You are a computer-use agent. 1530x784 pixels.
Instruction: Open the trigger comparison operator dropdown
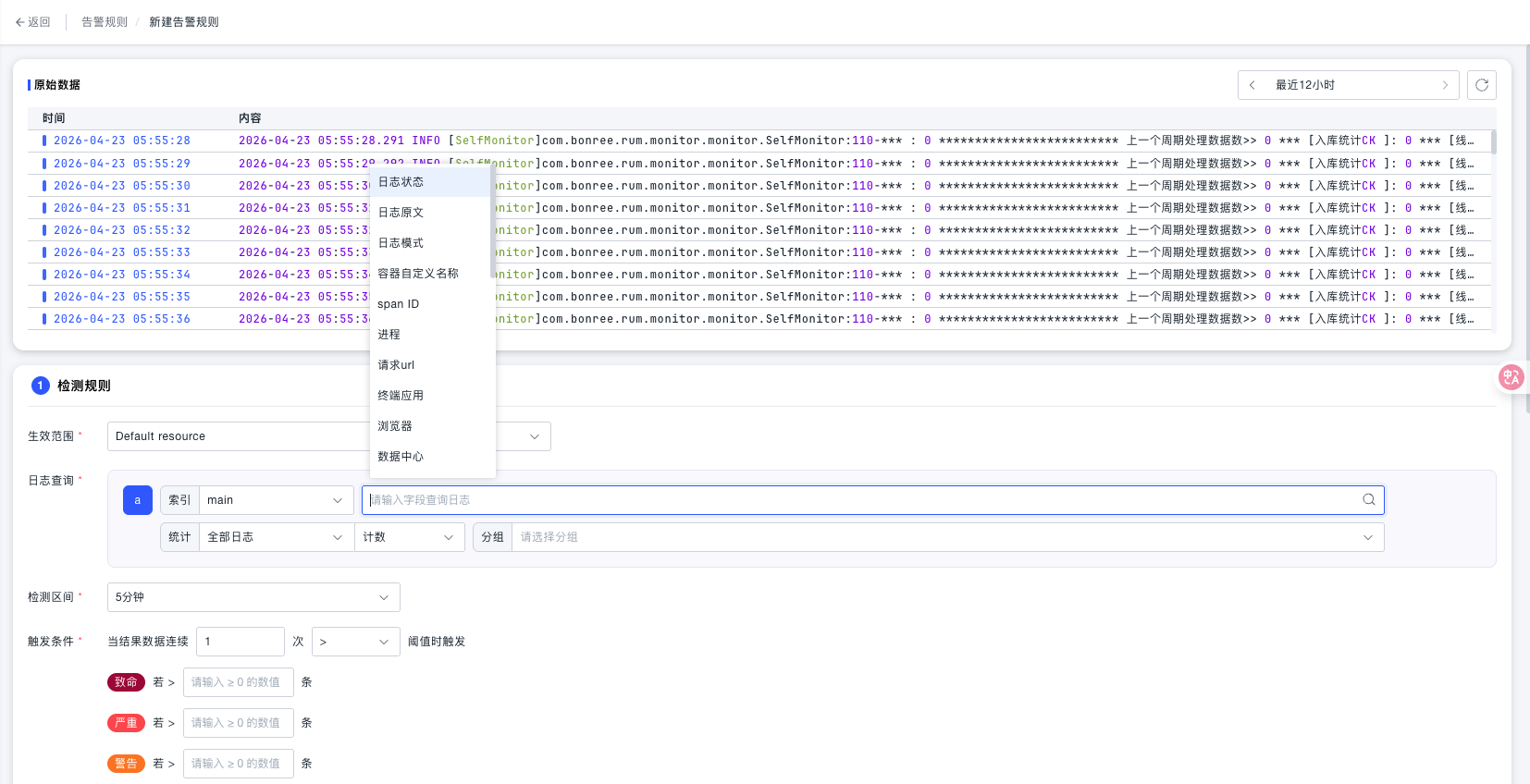[x=356, y=642]
